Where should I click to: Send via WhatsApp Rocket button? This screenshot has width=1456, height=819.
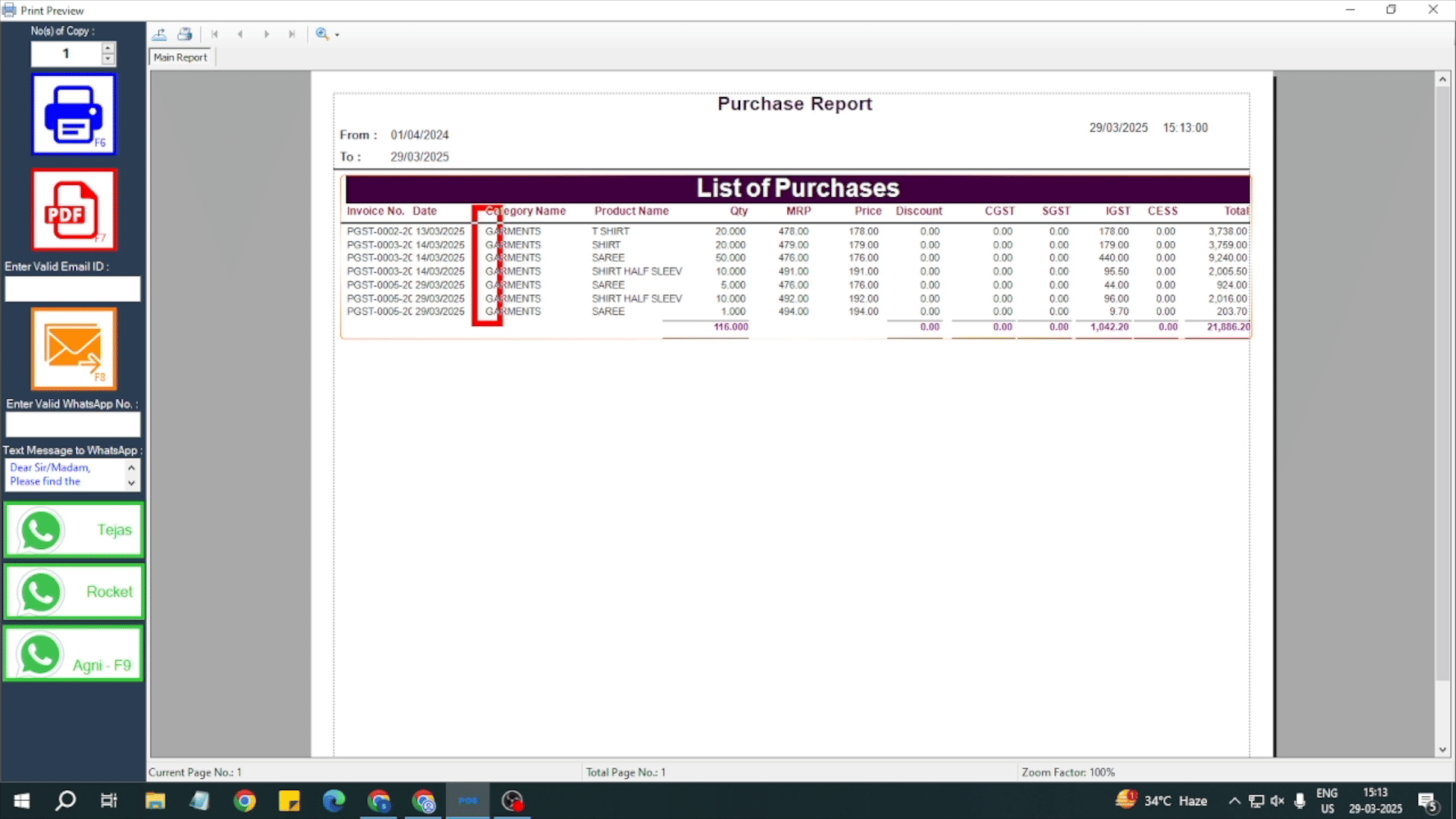[x=74, y=591]
